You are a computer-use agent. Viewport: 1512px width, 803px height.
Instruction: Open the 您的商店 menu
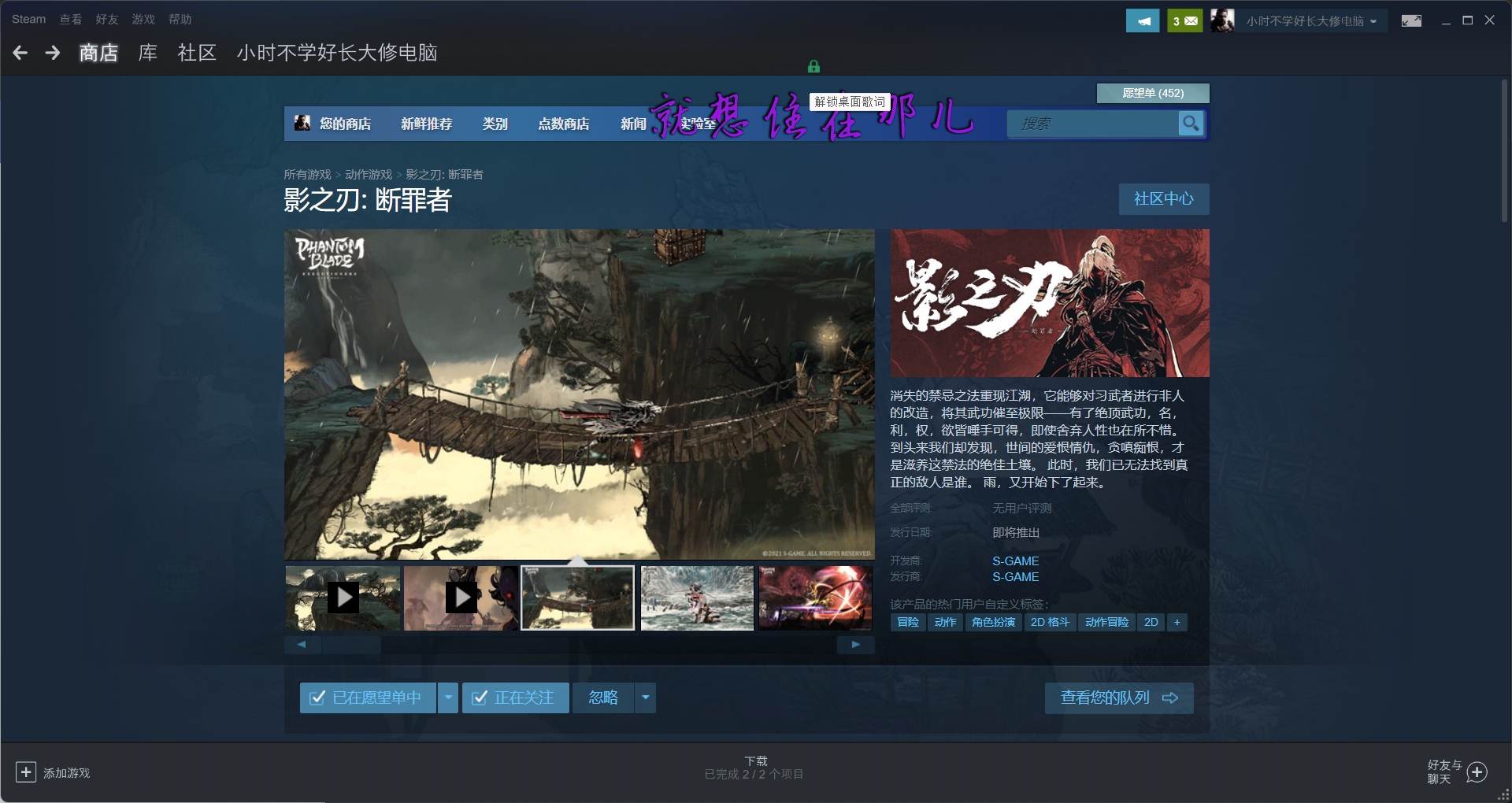(345, 124)
